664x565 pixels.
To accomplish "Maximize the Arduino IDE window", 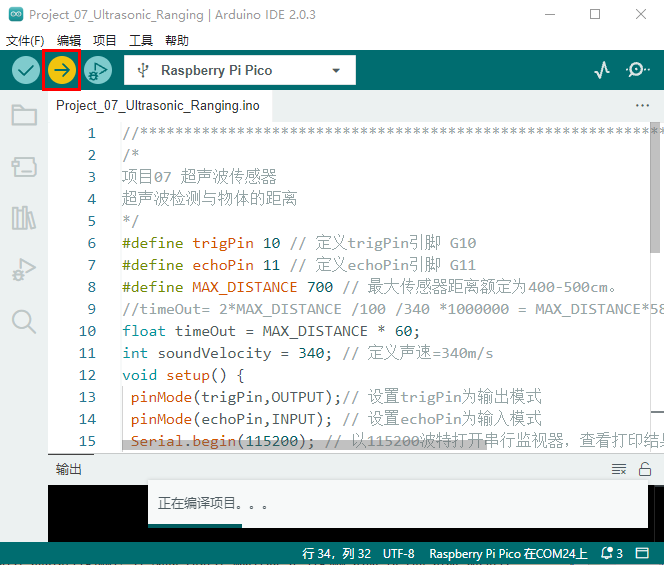I will click(595, 14).
